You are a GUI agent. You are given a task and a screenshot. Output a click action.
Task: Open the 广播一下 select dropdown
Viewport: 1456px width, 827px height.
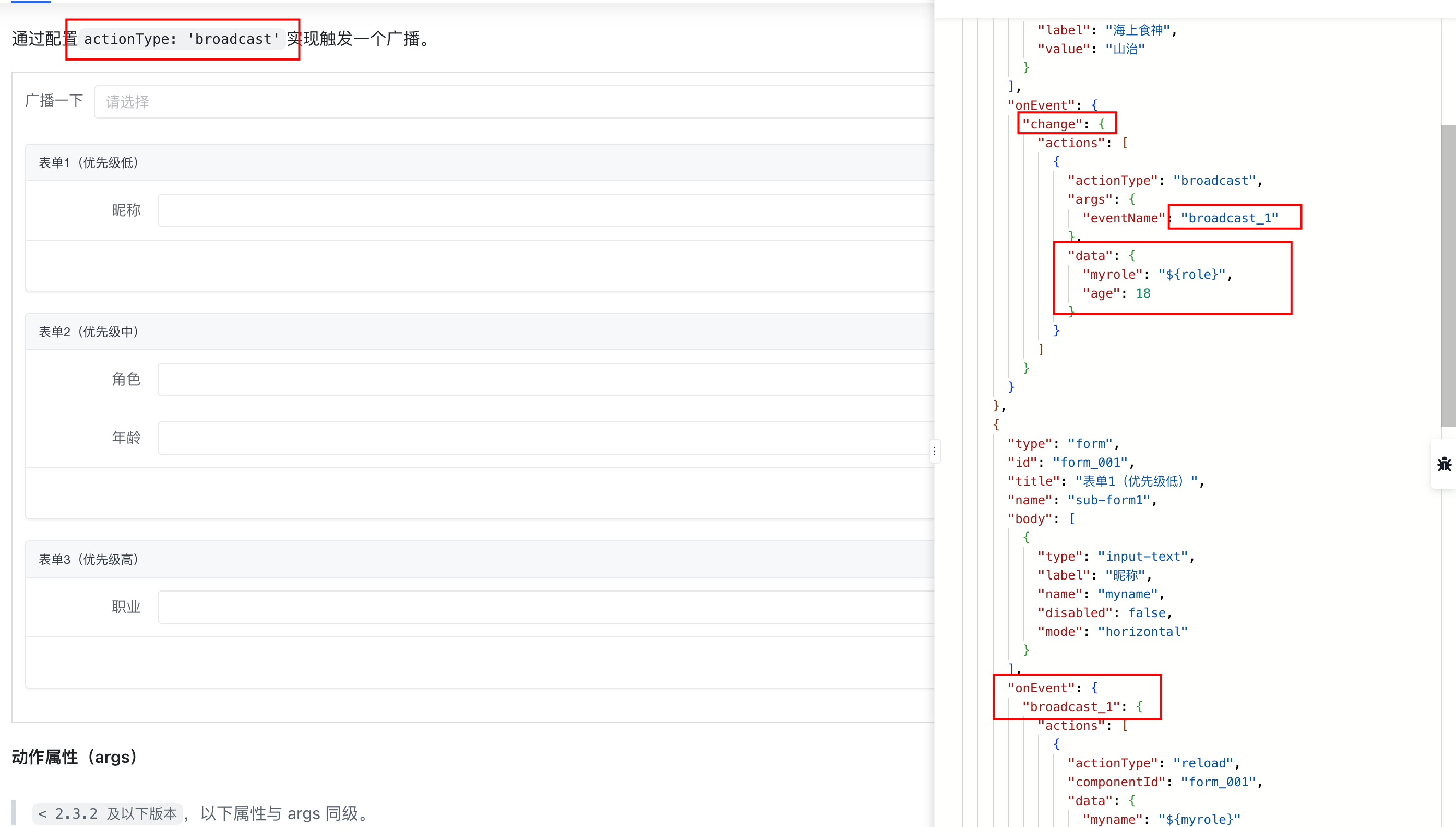(x=514, y=102)
